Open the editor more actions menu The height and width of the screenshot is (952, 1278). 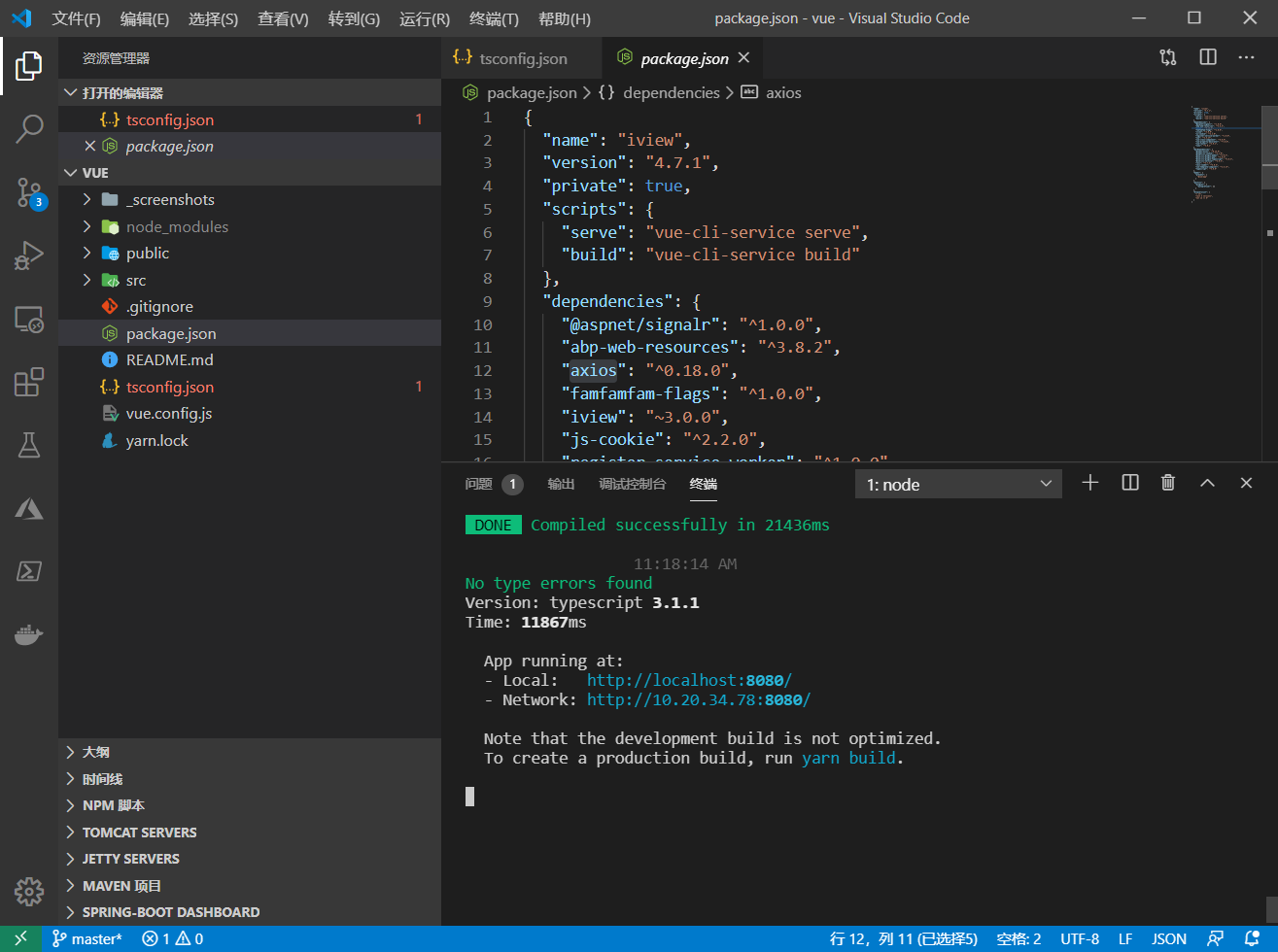coord(1247,58)
